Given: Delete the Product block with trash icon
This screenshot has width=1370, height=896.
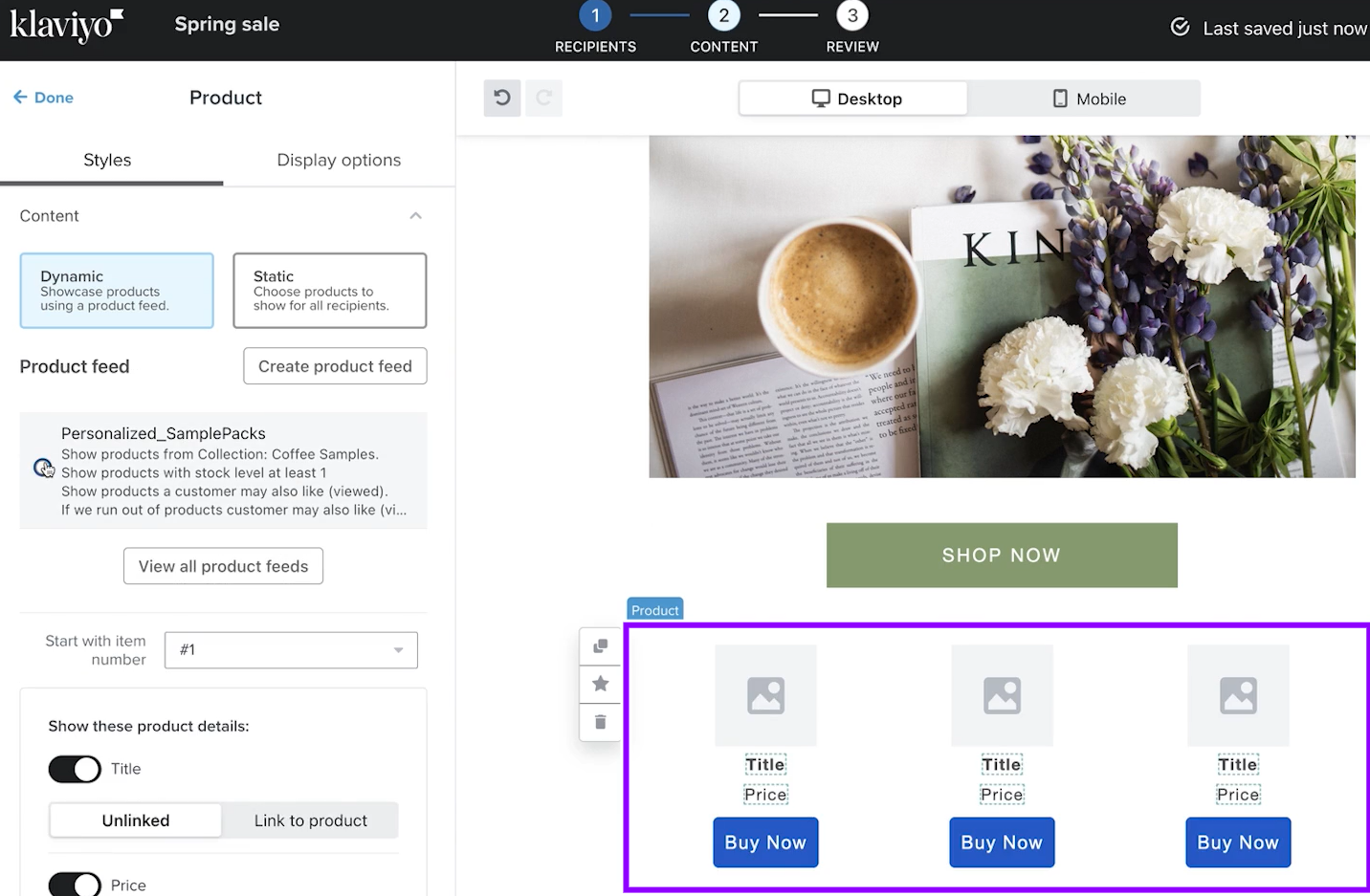Looking at the screenshot, I should [600, 722].
